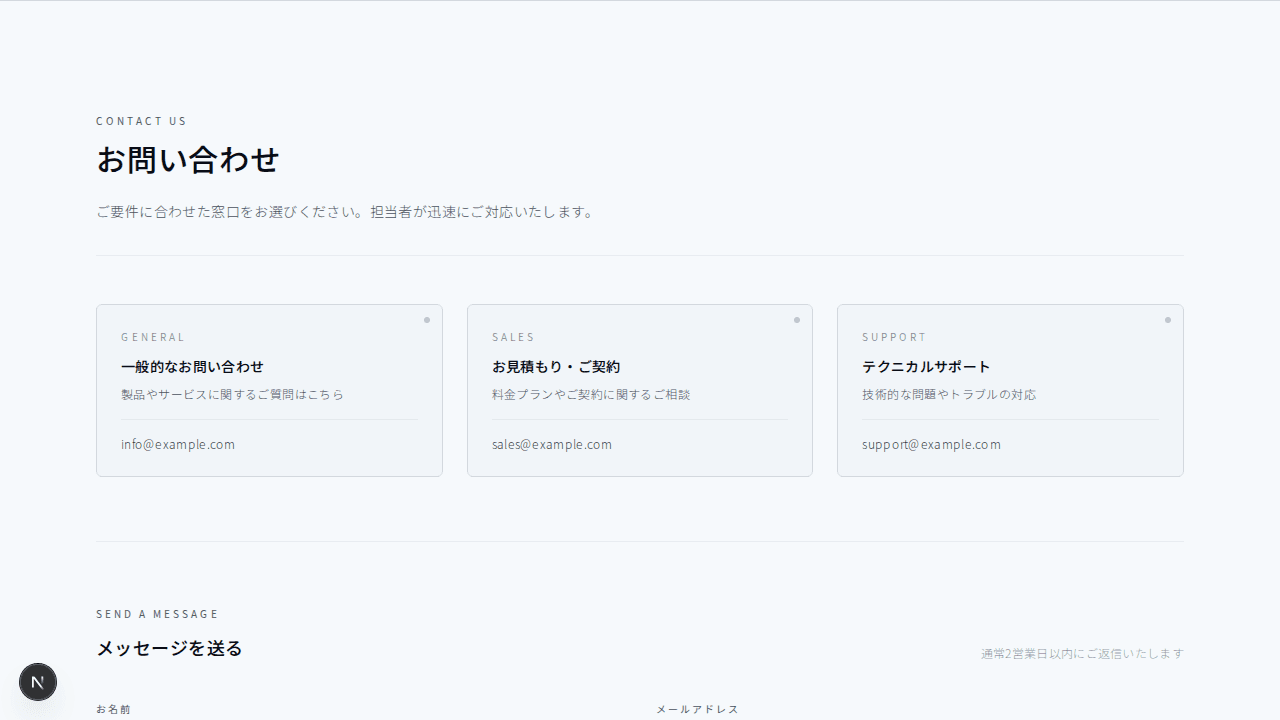This screenshot has width=1280, height=720.
Task: Click the dot indicator on the Sales card
Action: click(x=797, y=320)
